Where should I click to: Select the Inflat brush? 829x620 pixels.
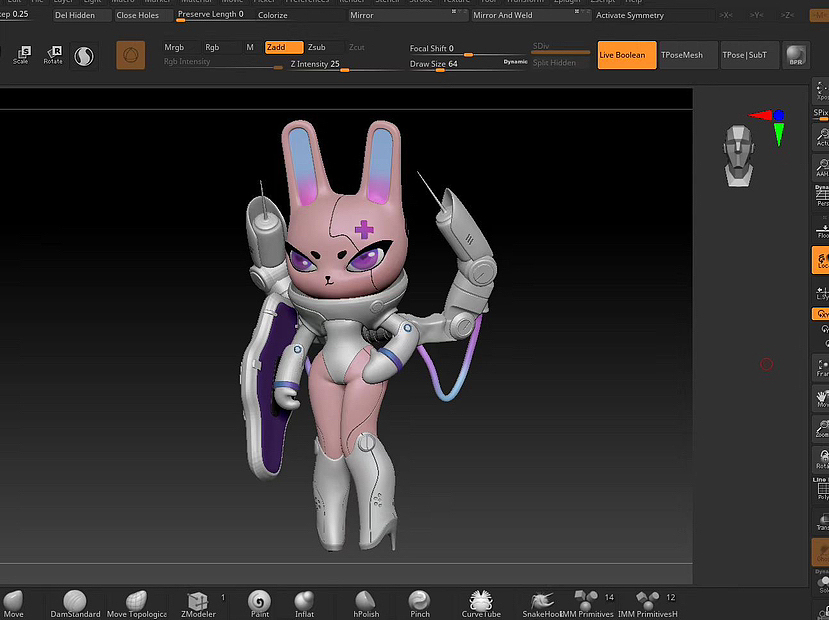304,604
